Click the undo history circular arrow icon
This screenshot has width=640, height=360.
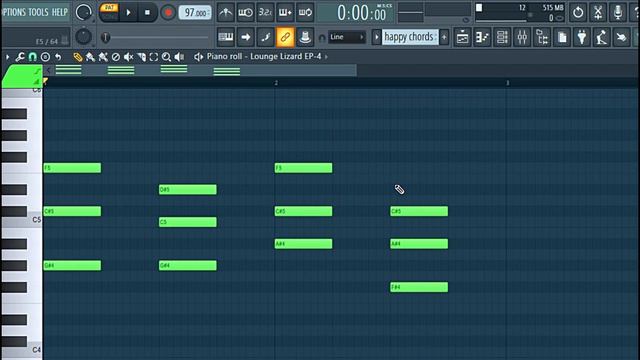[x=578, y=13]
